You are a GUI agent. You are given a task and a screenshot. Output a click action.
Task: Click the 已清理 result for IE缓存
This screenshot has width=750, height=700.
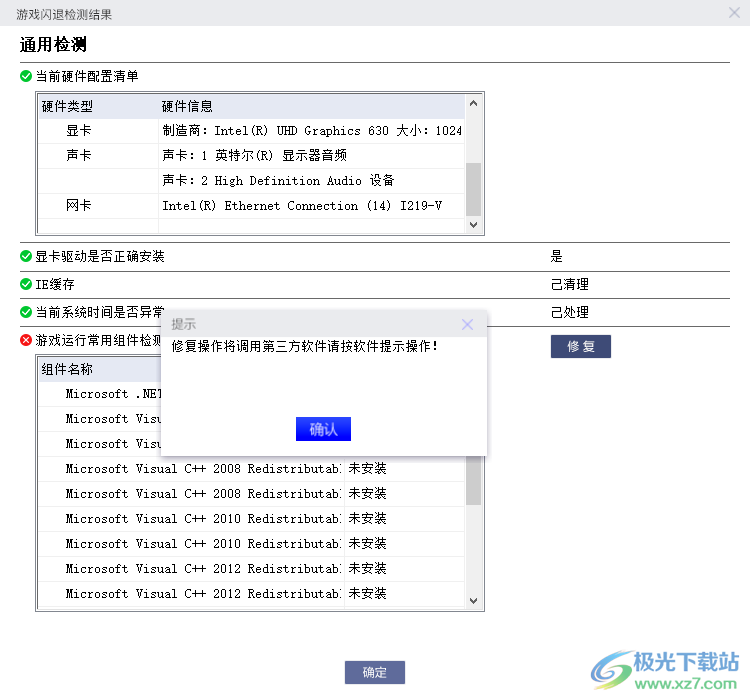click(x=570, y=284)
